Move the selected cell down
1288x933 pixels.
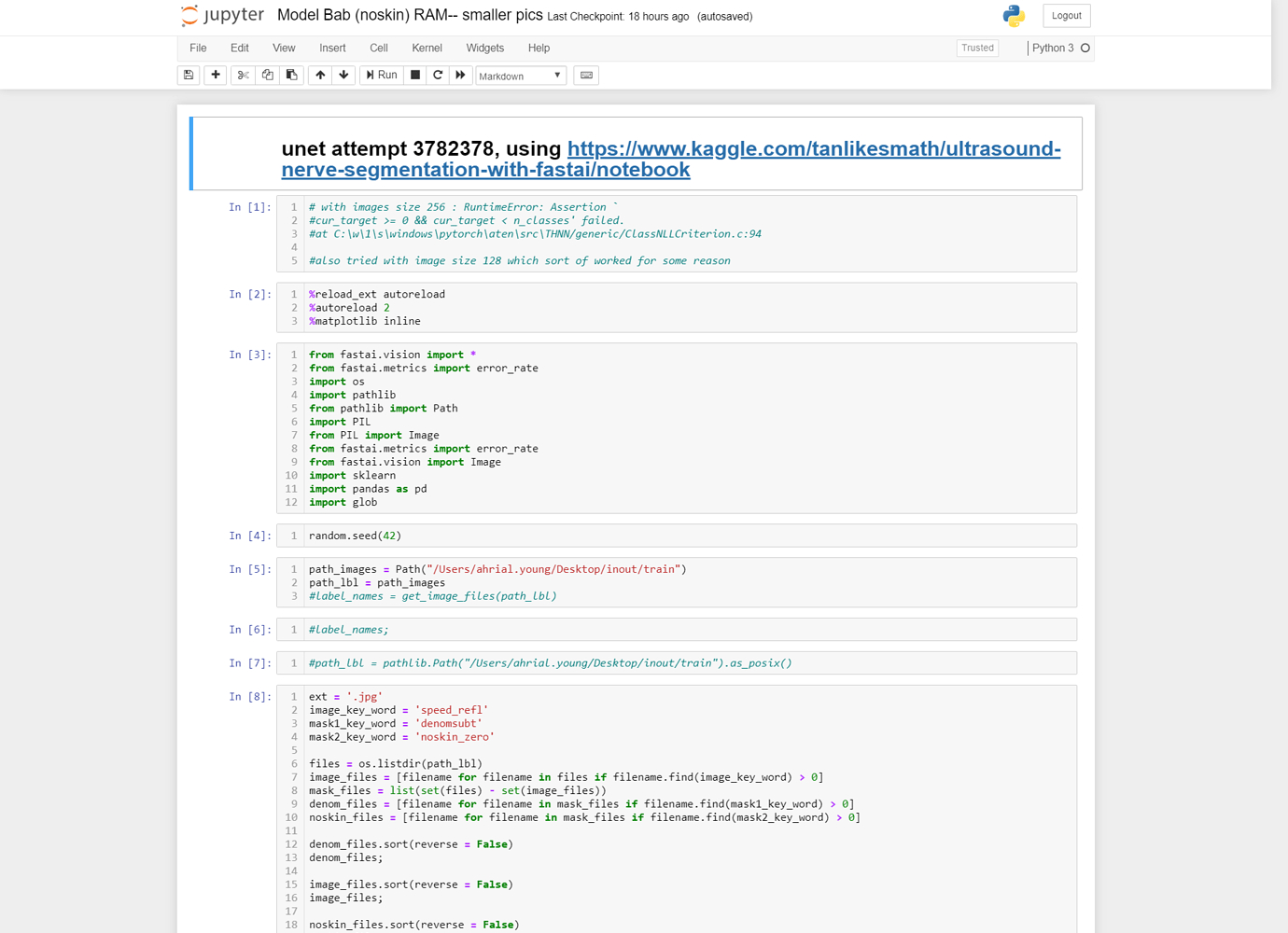pos(343,75)
